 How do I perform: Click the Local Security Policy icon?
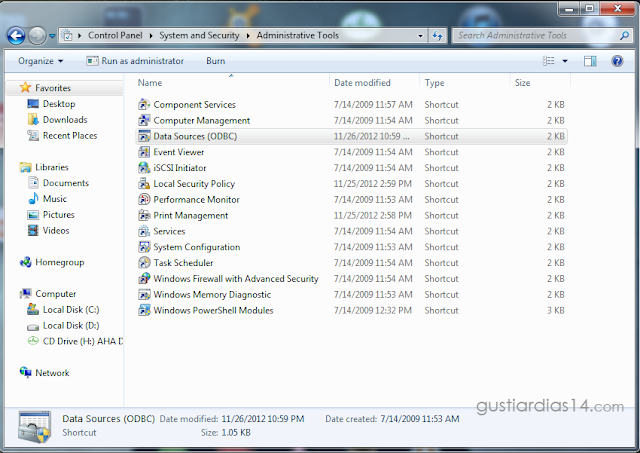pyautogui.click(x=144, y=184)
